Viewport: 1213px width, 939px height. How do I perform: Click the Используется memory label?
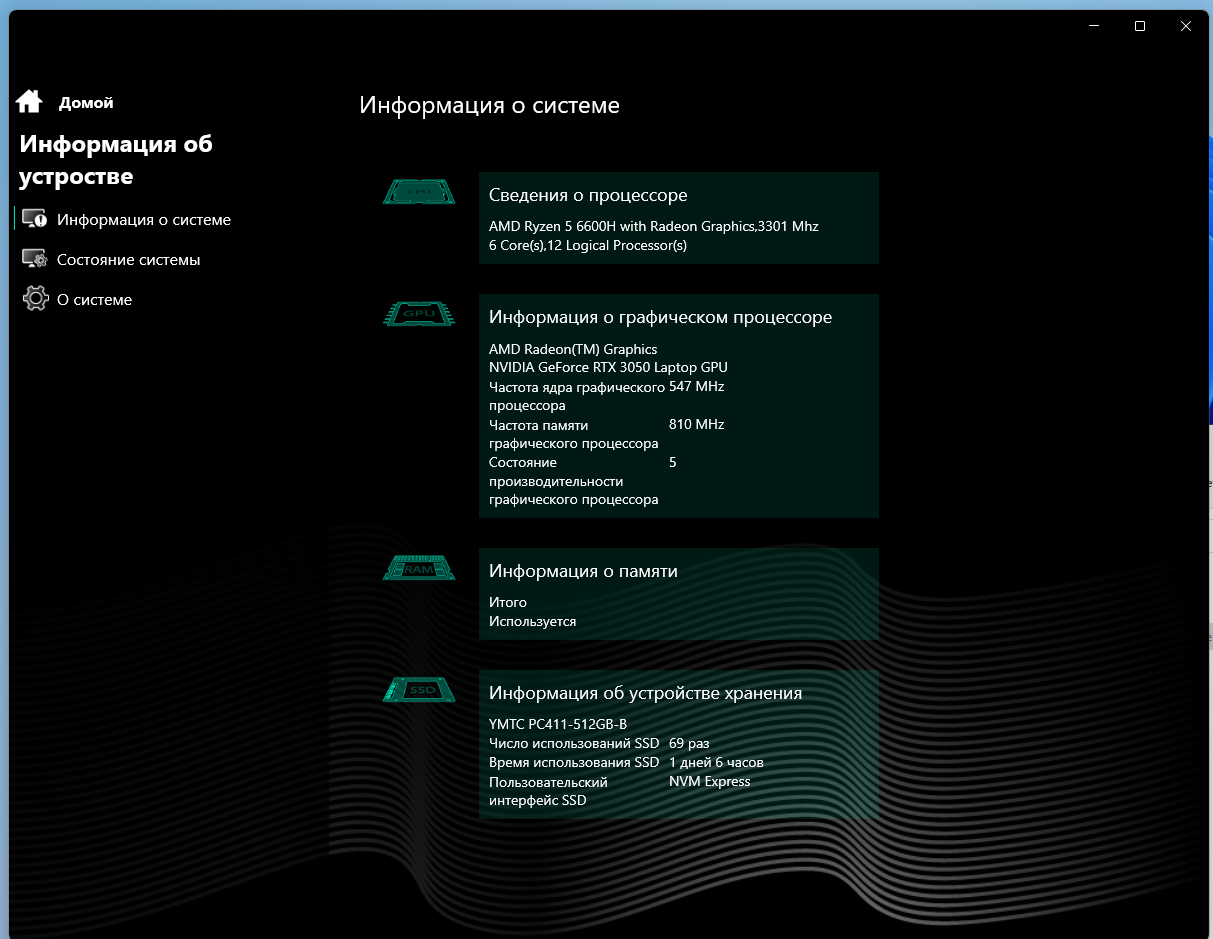pos(533,621)
